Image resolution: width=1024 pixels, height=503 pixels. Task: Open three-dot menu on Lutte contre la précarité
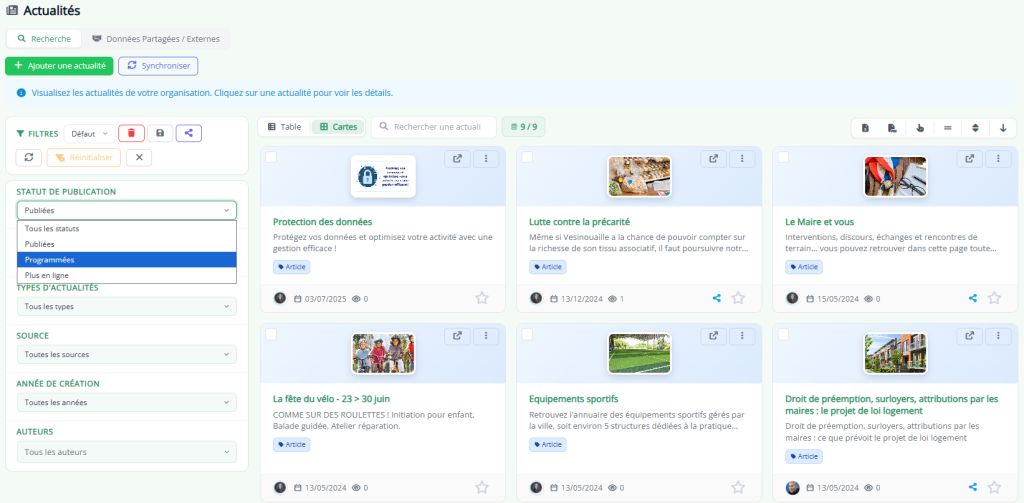(x=742, y=159)
